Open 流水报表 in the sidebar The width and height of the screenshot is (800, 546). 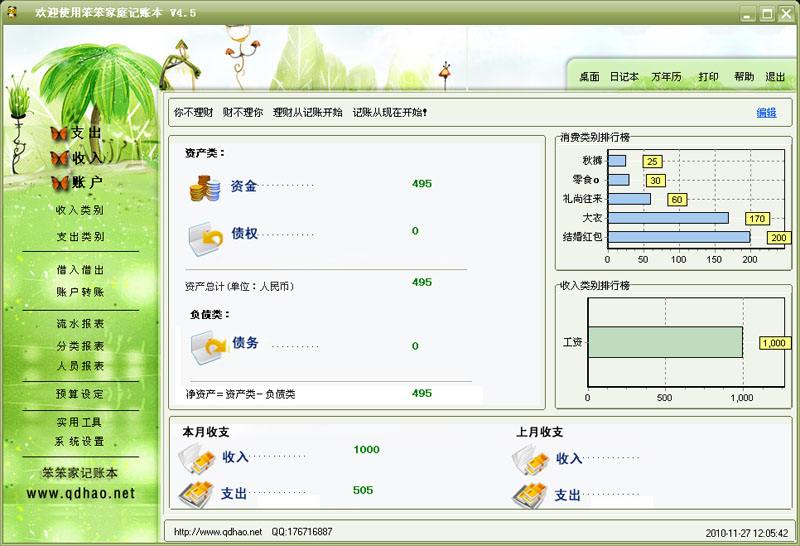pos(80,324)
